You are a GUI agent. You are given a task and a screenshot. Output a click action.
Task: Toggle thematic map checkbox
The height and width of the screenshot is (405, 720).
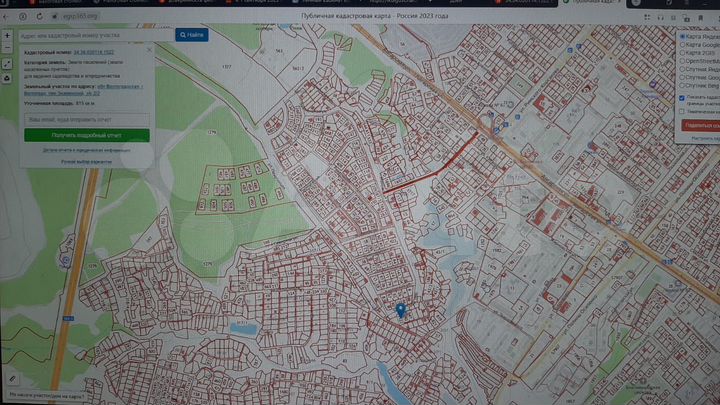pos(682,111)
